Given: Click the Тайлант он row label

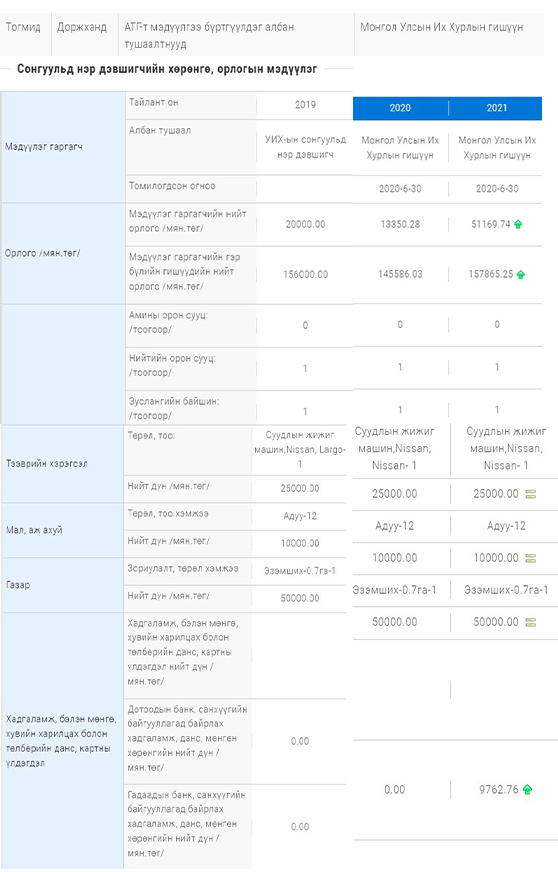Looking at the screenshot, I should (x=154, y=103).
